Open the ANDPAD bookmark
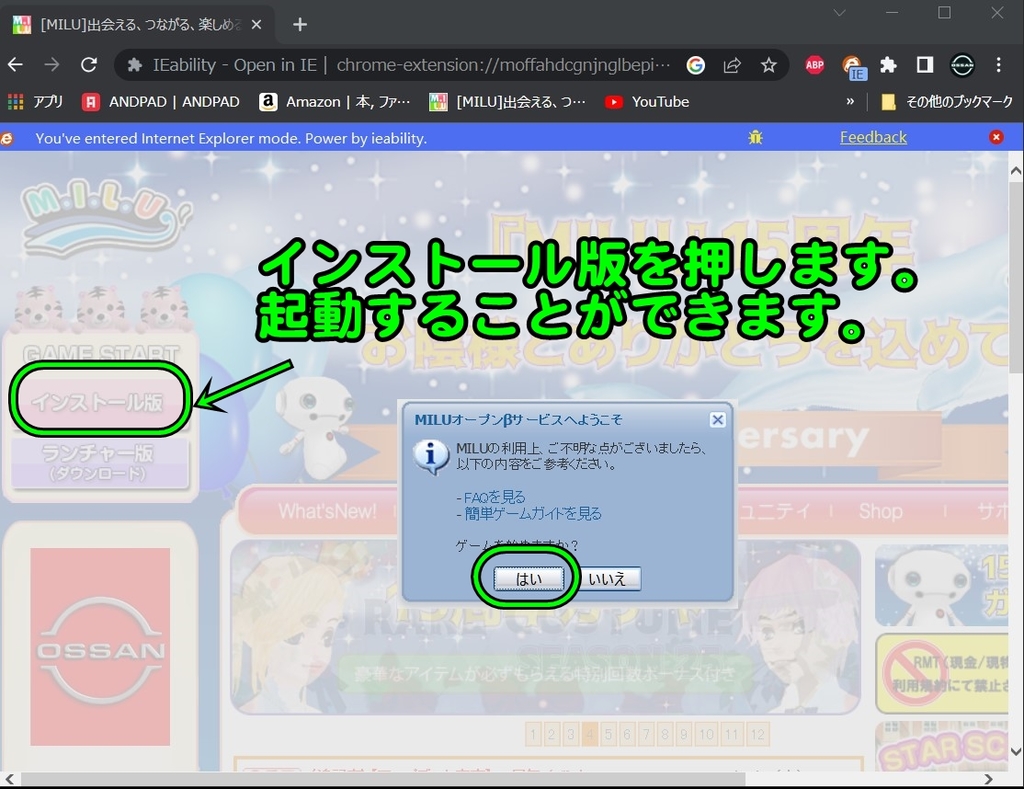The image size is (1024, 789). (x=161, y=102)
